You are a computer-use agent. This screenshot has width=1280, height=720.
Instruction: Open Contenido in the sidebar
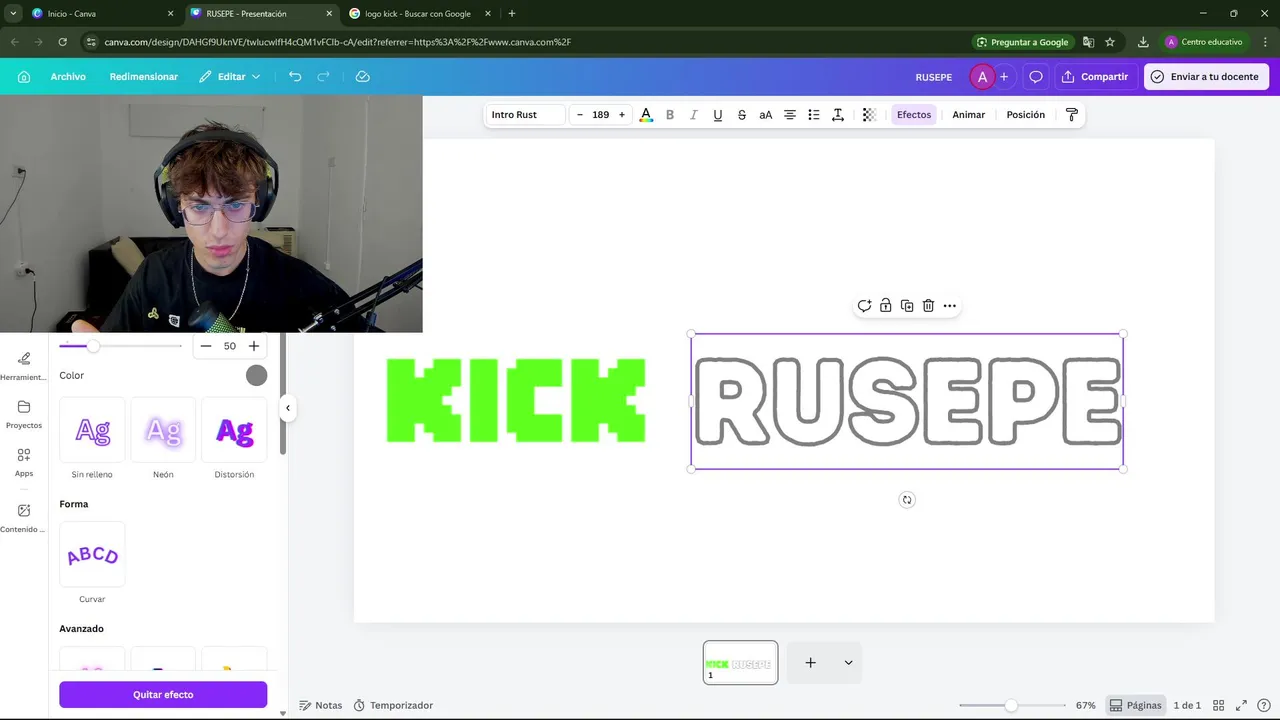24,518
